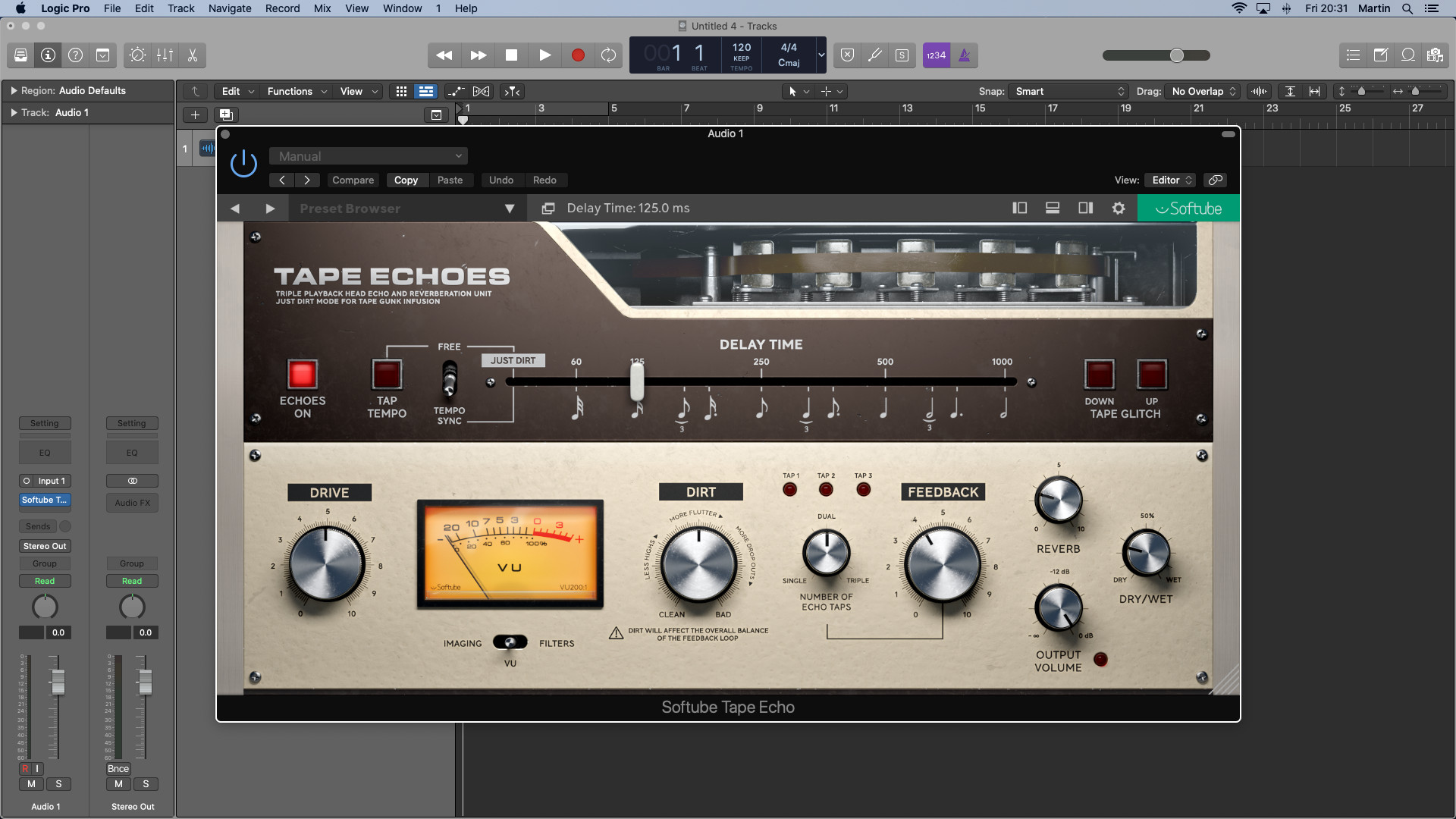Open the Manual preset dropdown
This screenshot has width=1456, height=819.
(x=369, y=156)
